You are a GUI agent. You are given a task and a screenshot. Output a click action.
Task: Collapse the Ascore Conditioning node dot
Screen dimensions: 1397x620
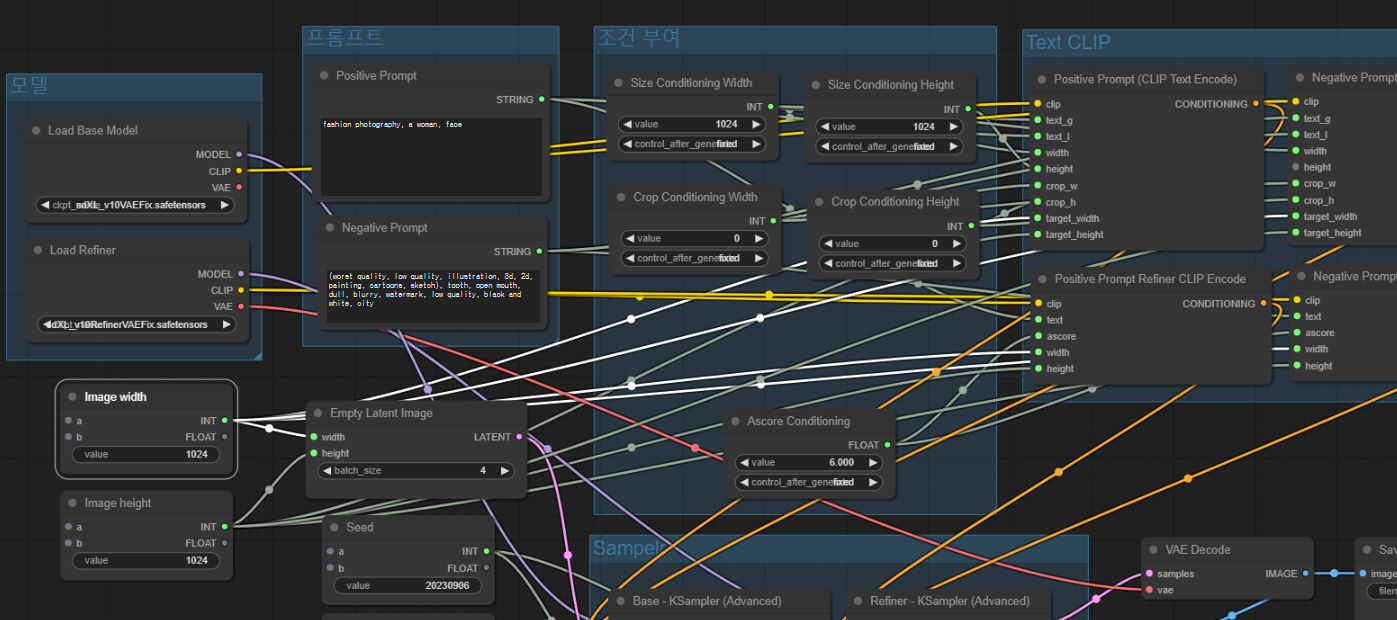pyautogui.click(x=736, y=421)
